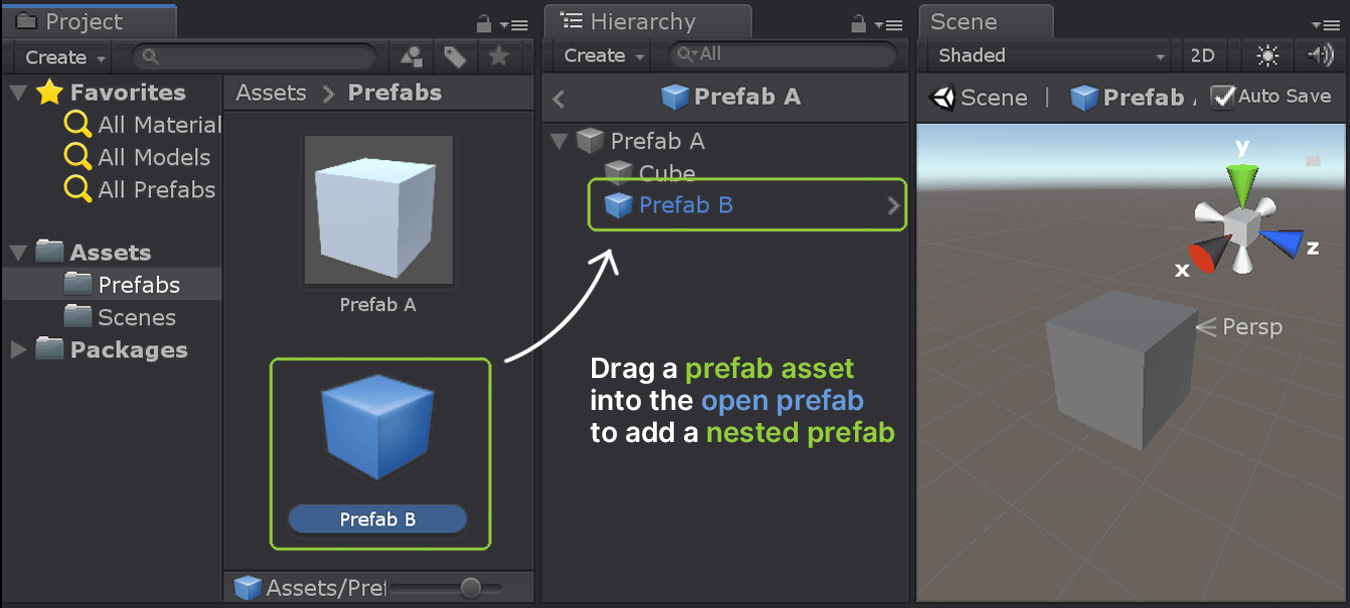This screenshot has height=608, width=1350.
Task: Select the Scene view lighting toggle icon
Action: click(x=1267, y=56)
